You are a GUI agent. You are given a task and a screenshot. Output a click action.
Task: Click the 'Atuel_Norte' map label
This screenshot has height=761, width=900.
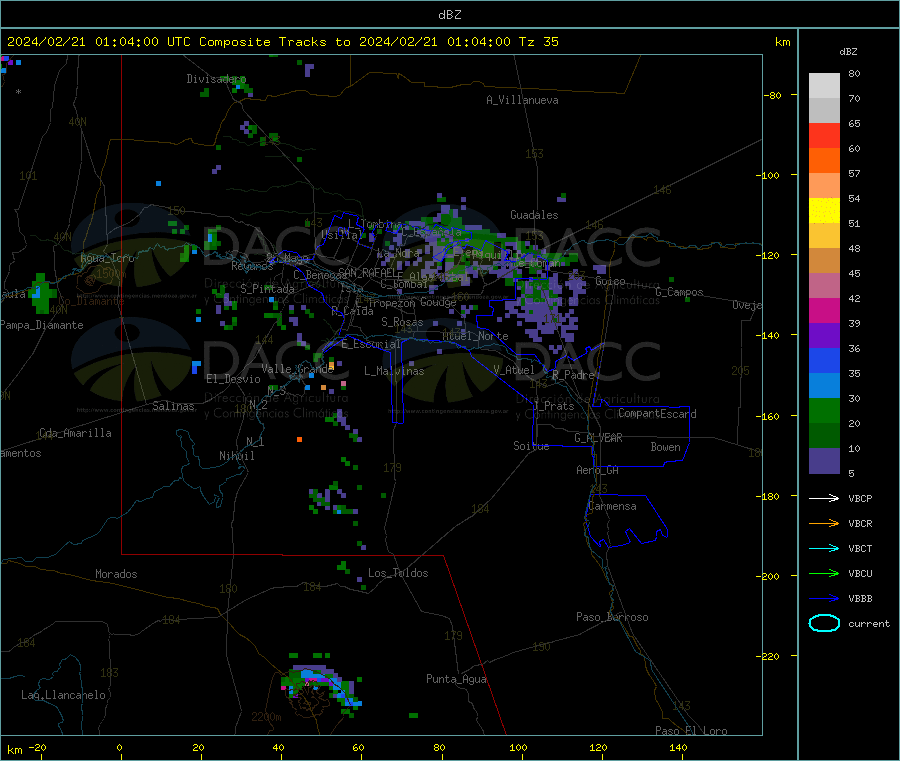click(x=475, y=336)
